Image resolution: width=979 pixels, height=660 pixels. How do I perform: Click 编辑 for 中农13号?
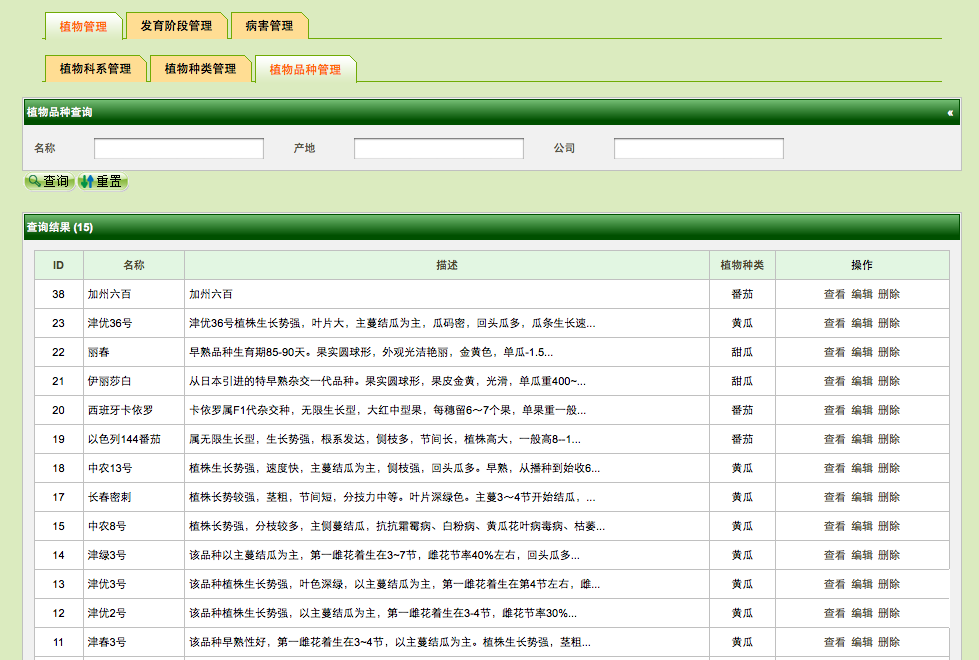[861, 468]
